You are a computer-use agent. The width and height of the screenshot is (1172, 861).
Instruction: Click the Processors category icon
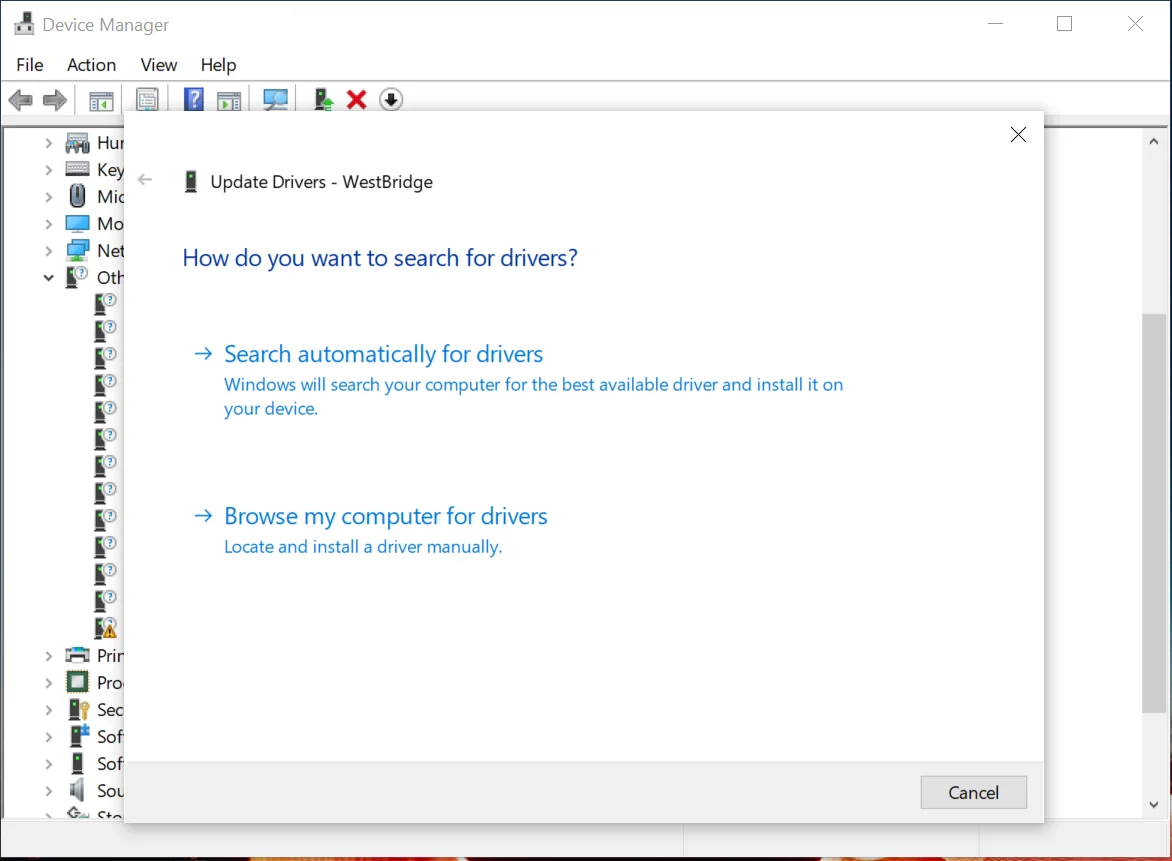click(x=78, y=682)
